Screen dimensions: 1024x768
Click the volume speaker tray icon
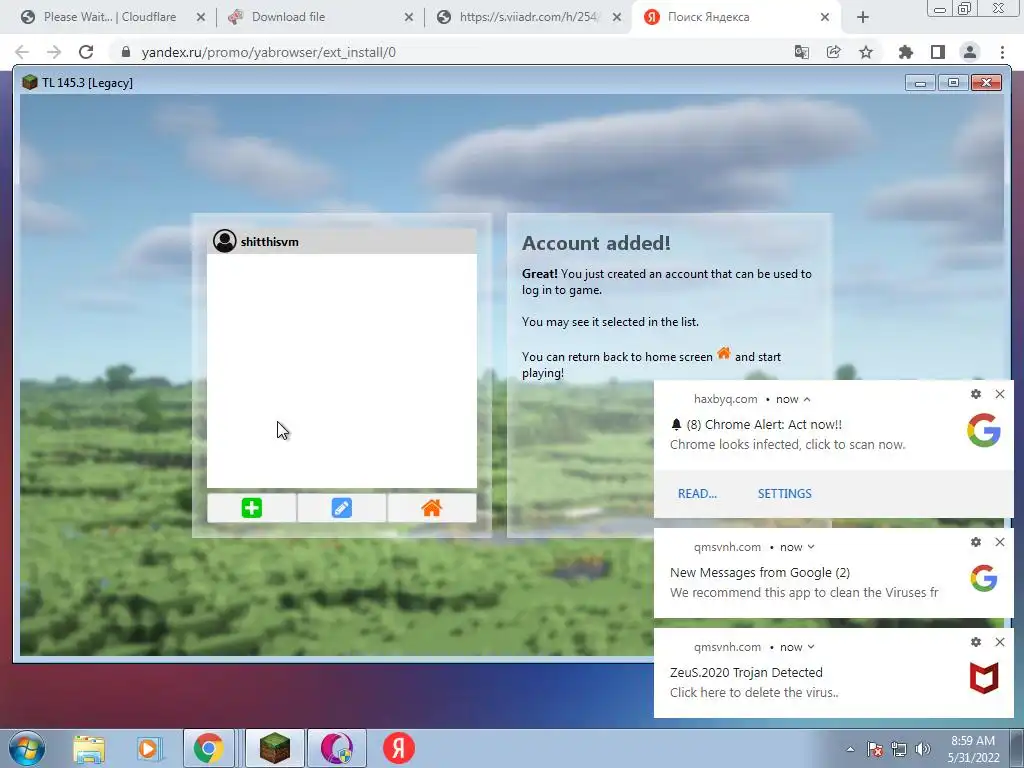(922, 749)
